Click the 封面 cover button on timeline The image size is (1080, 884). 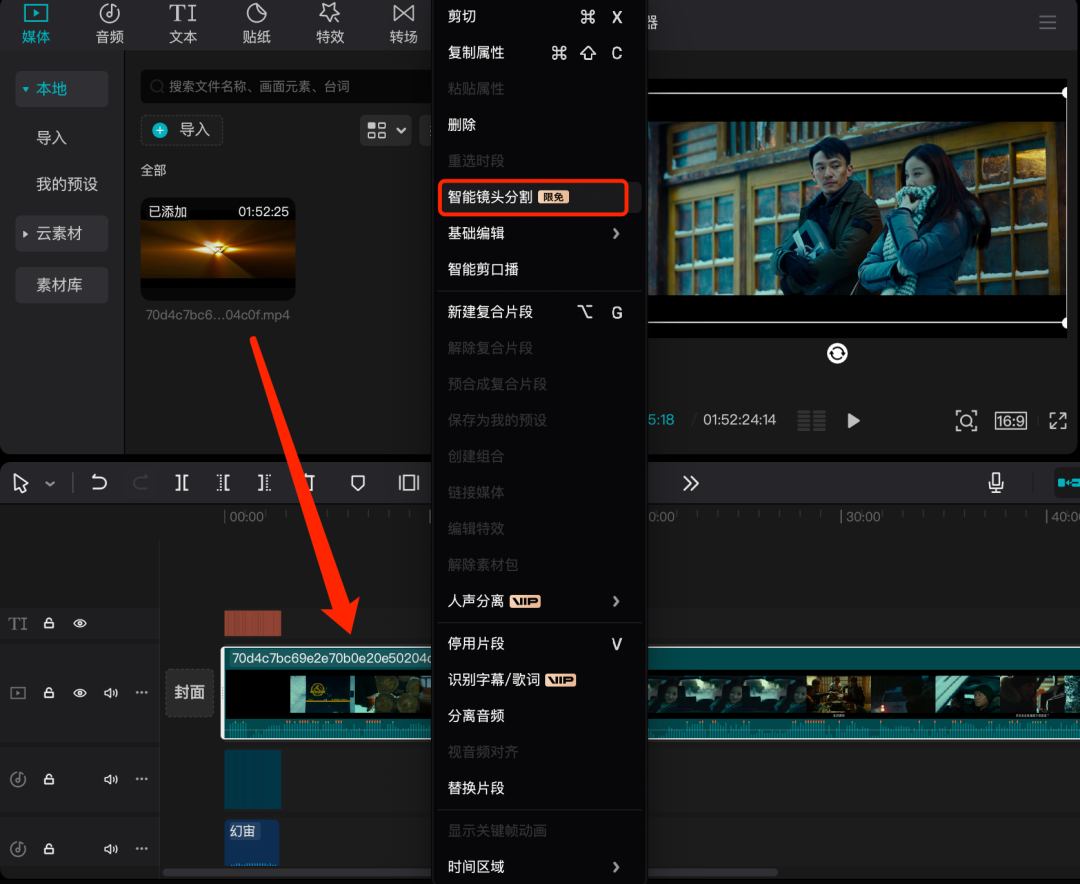(x=189, y=692)
